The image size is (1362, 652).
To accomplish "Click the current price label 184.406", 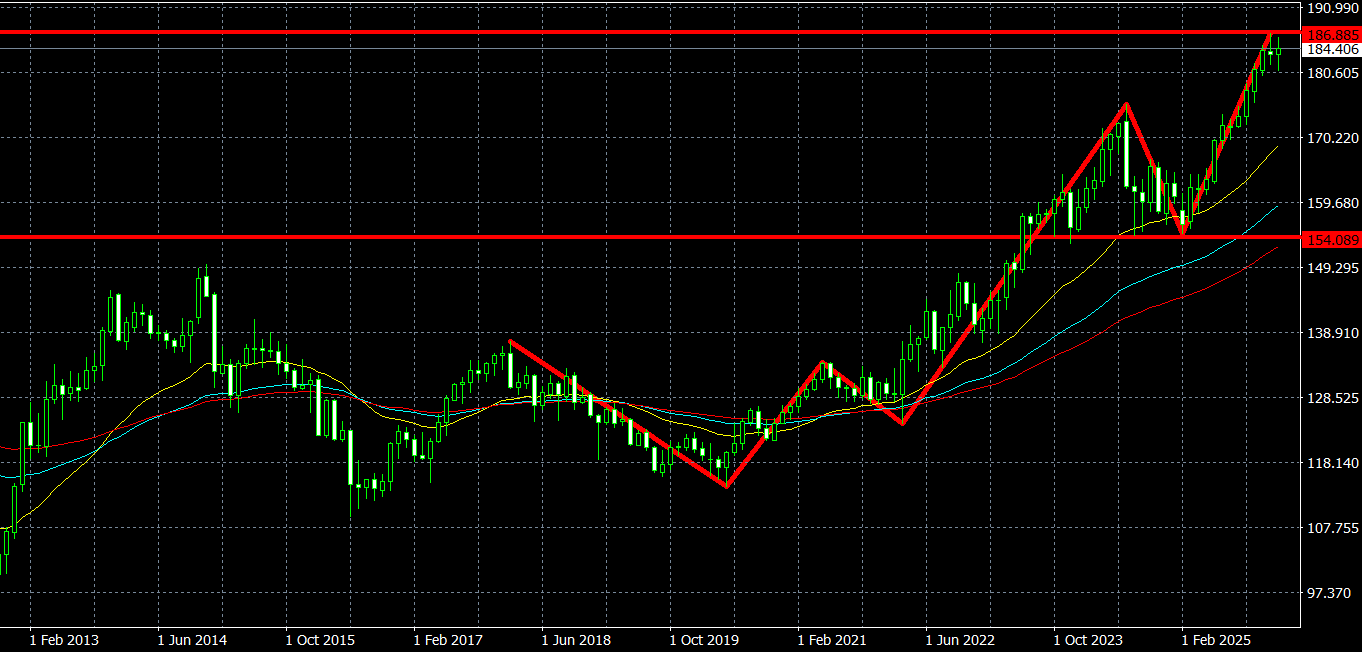I will pos(1331,49).
